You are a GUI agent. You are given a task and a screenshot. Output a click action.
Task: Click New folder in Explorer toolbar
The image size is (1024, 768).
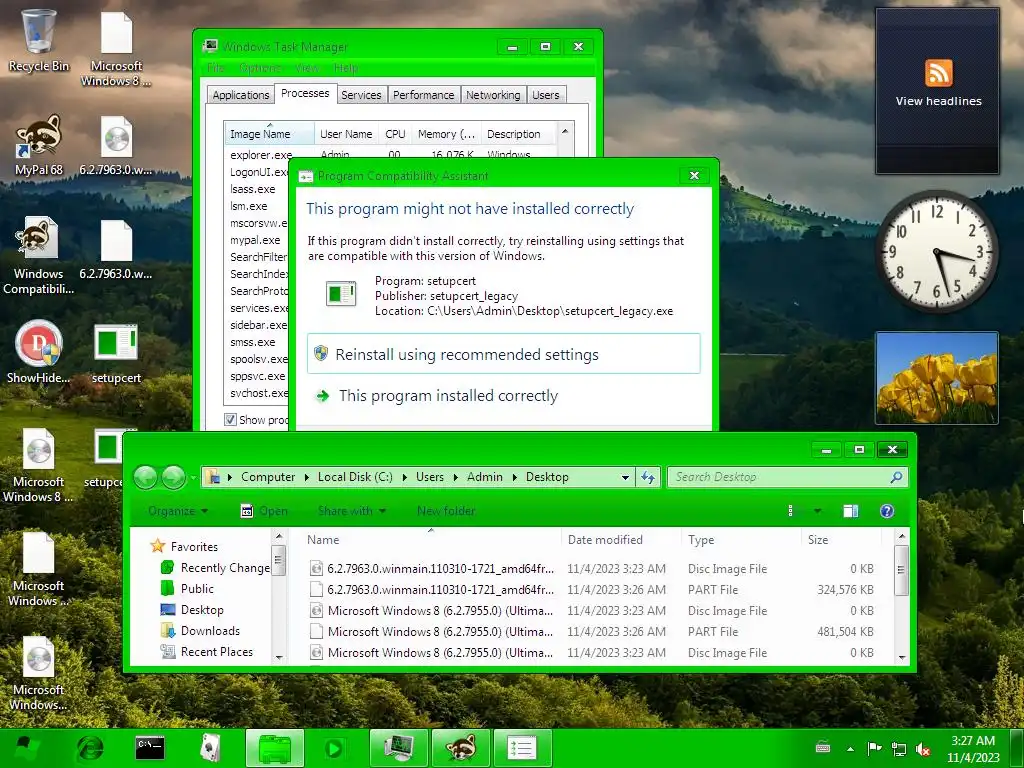[x=446, y=511]
